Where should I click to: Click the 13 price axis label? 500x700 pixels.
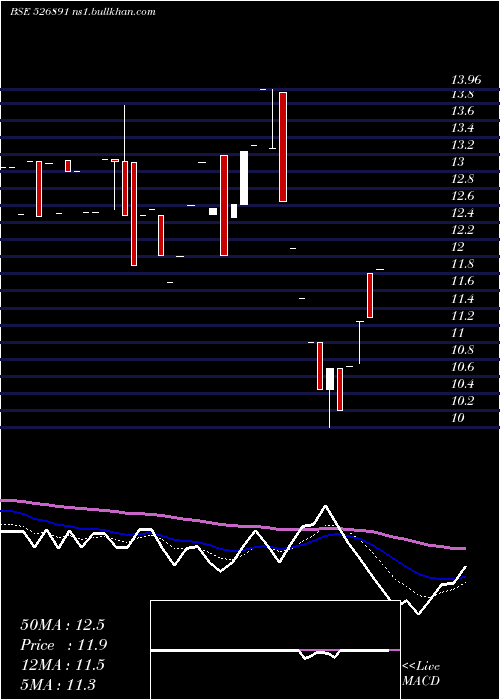[458, 162]
